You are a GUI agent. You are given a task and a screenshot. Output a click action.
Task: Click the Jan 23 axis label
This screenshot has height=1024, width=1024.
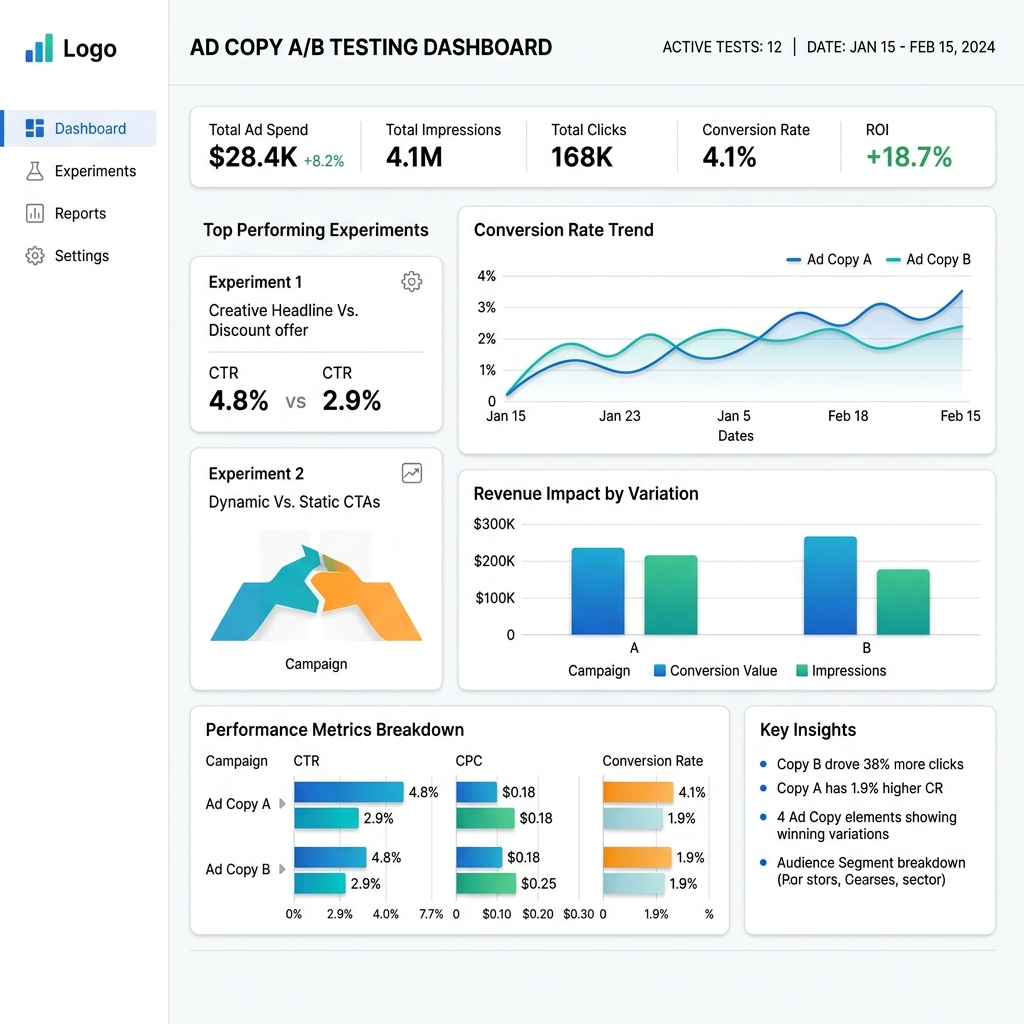[x=620, y=416]
